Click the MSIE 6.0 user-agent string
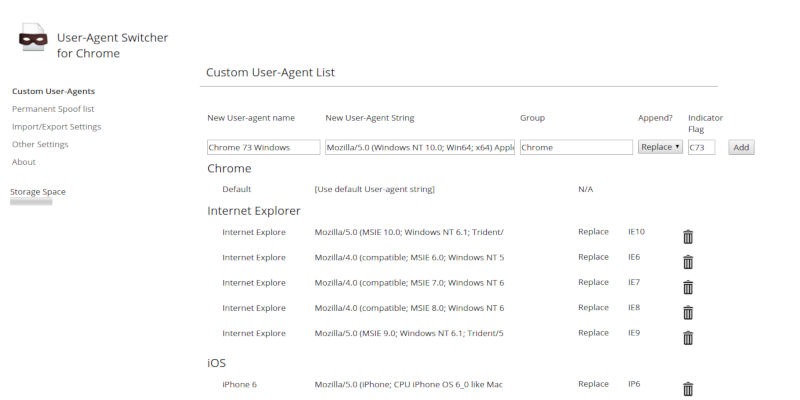This screenshot has width=800, height=400. click(x=409, y=258)
